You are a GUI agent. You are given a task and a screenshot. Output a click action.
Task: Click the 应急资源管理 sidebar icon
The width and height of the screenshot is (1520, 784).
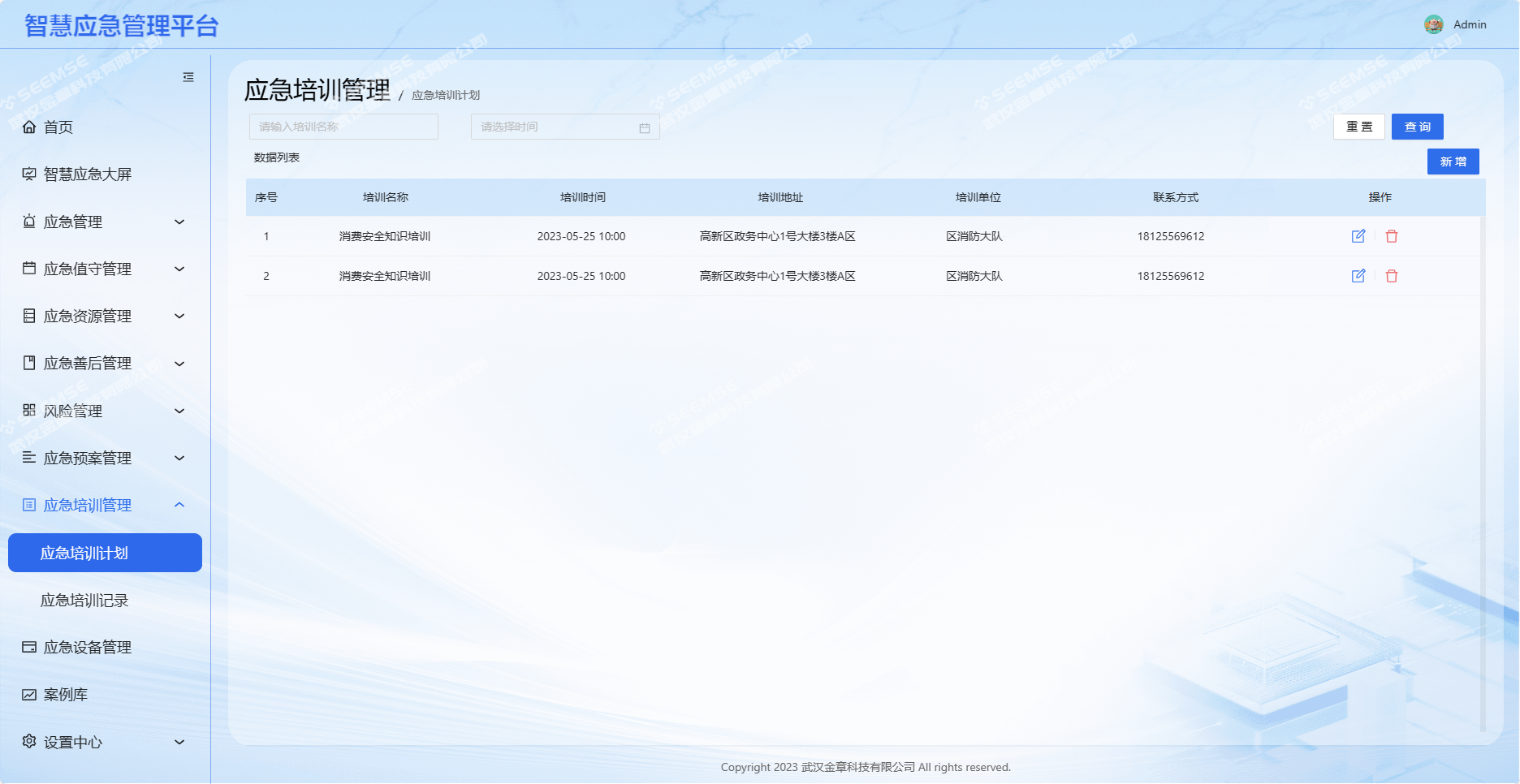click(29, 316)
